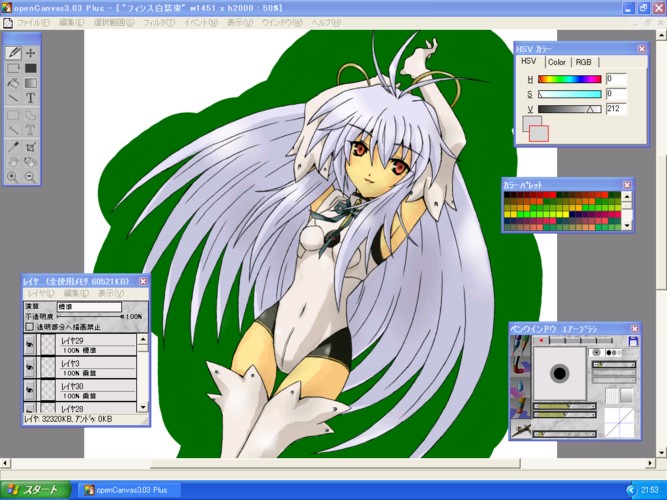The width and height of the screenshot is (667, 500).
Task: Click the H value input field
Action: point(616,79)
